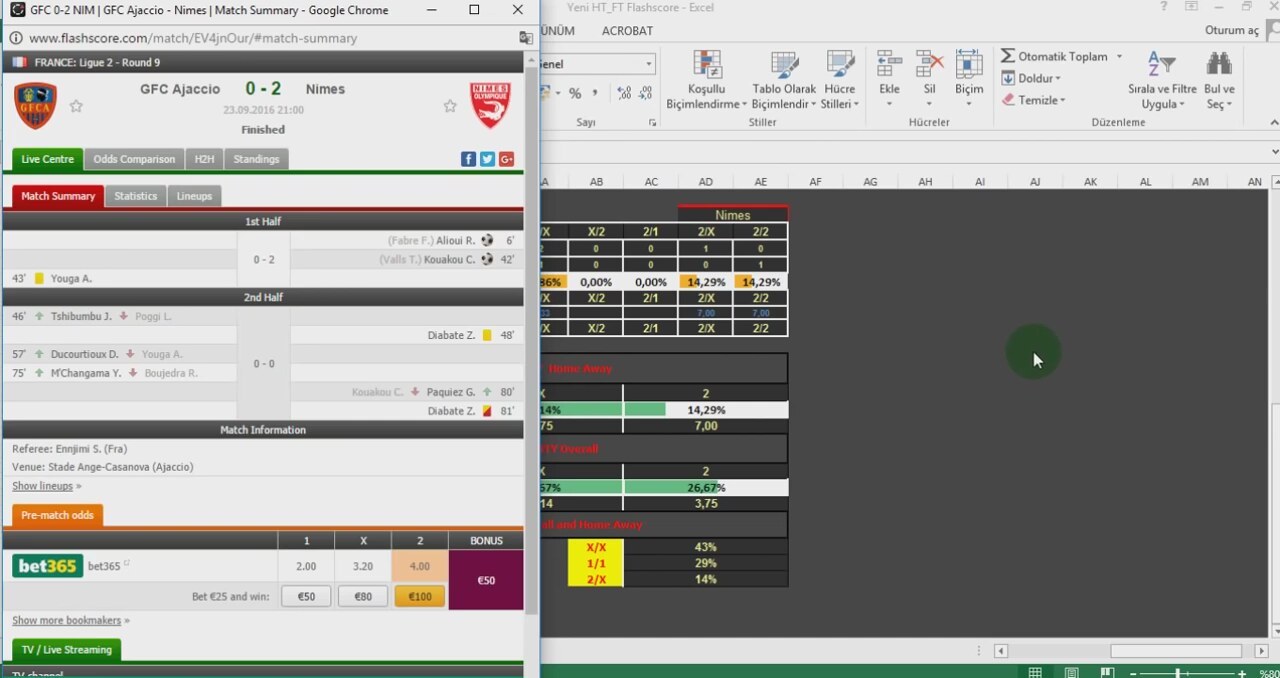This screenshot has width=1280, height=678.
Task: Click the Biçim format cells icon
Action: tap(969, 65)
